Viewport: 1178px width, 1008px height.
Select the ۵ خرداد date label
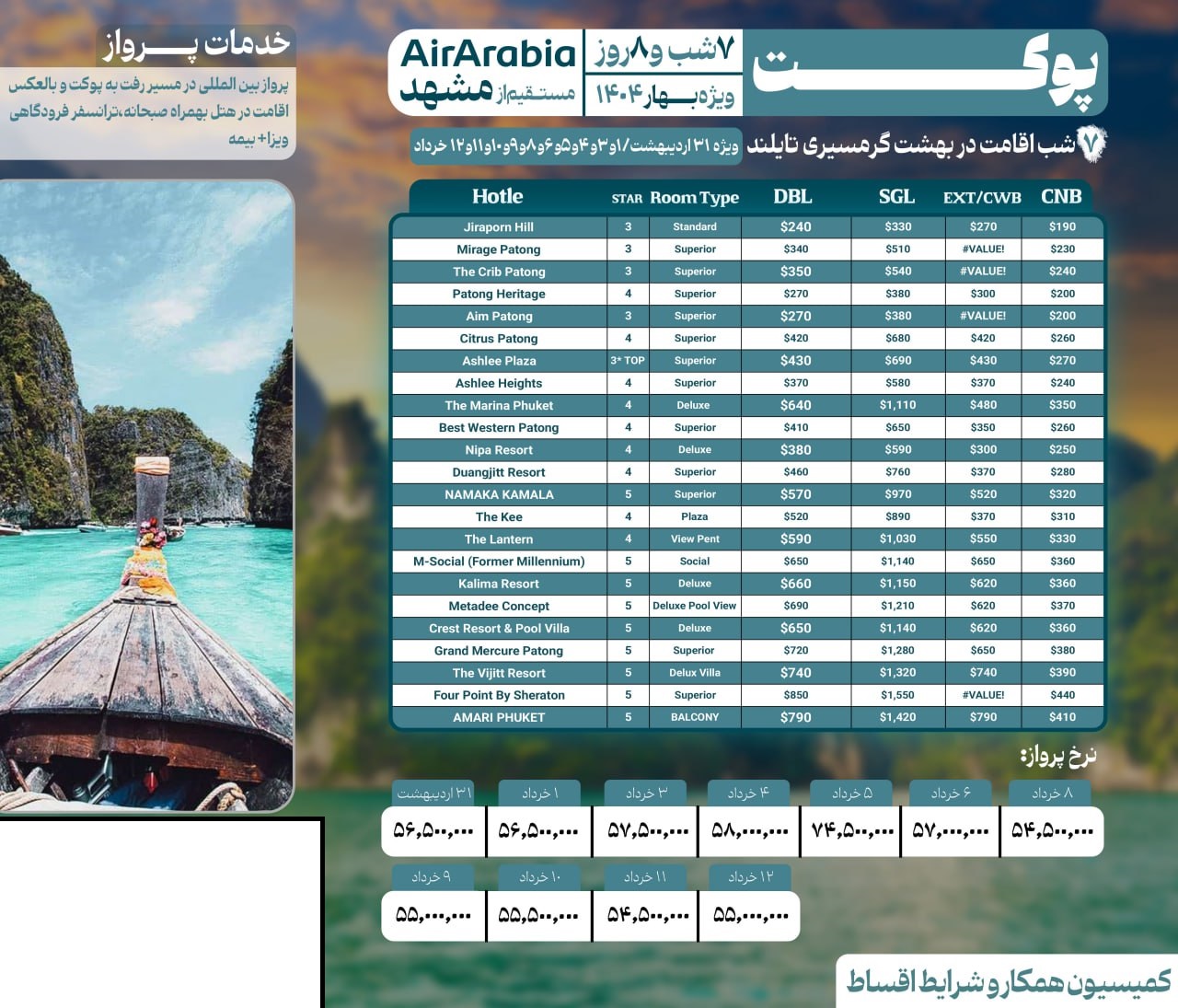click(851, 793)
